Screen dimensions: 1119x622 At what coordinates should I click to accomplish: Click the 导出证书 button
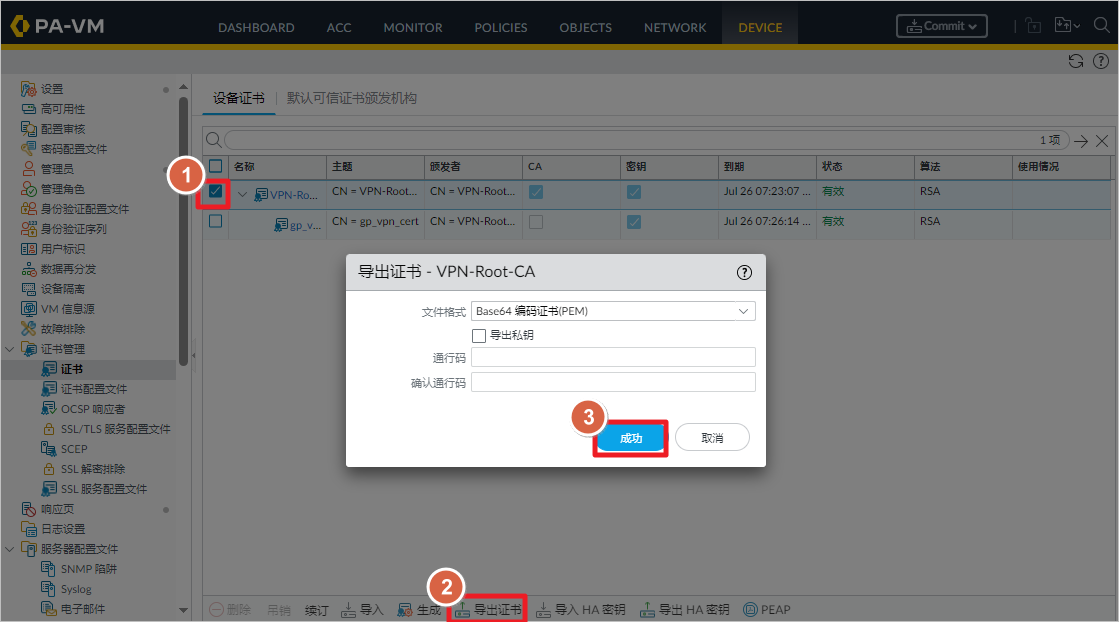(x=488, y=610)
